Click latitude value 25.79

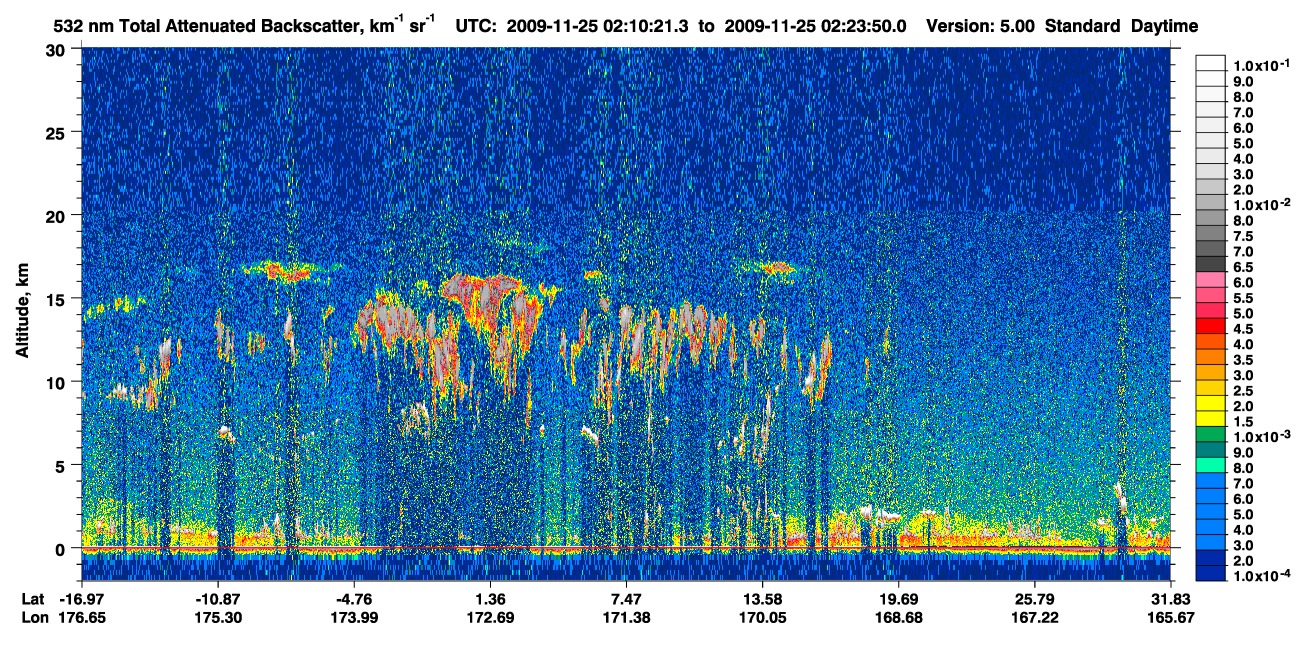(x=1035, y=599)
